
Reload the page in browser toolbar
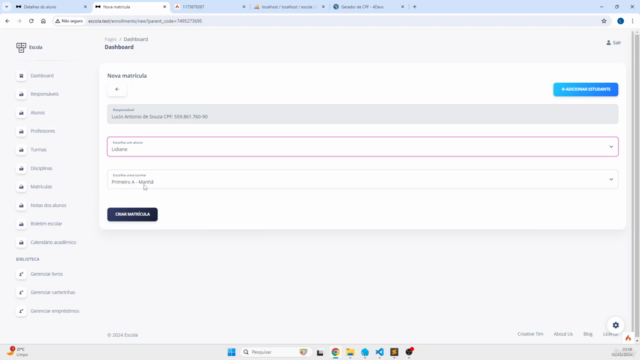[x=31, y=21]
